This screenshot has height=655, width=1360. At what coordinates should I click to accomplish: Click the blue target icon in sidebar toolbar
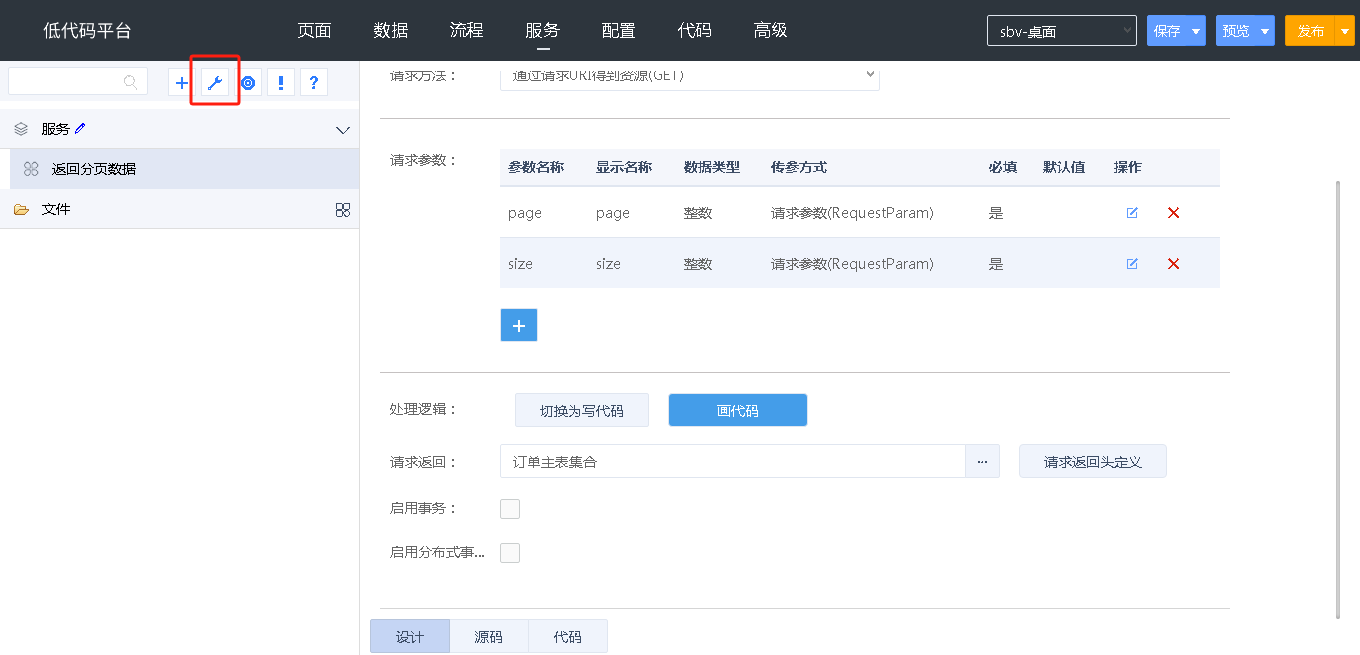coord(248,82)
